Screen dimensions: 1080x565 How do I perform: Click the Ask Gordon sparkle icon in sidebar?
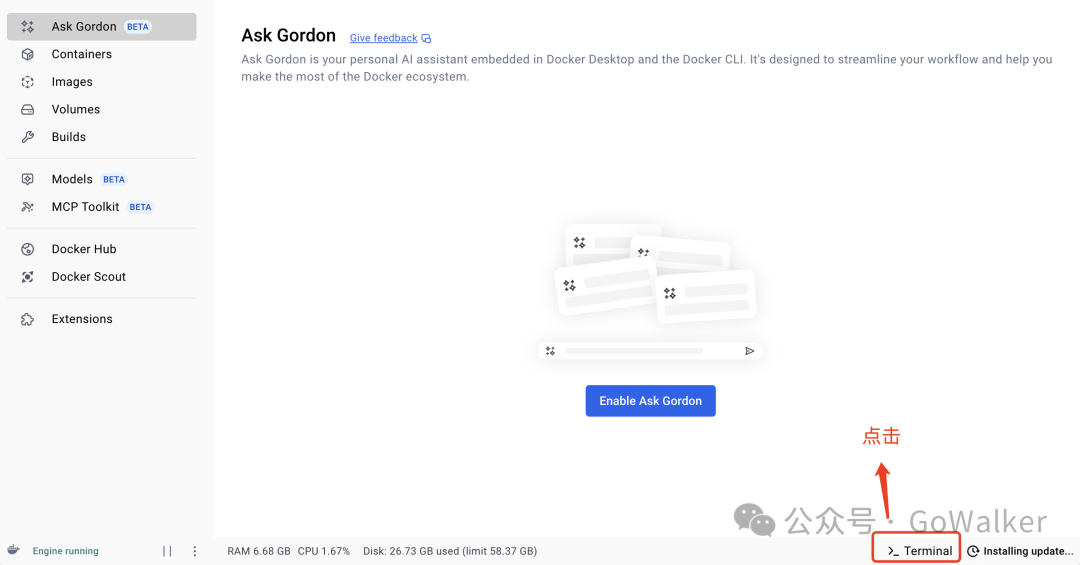pos(28,26)
